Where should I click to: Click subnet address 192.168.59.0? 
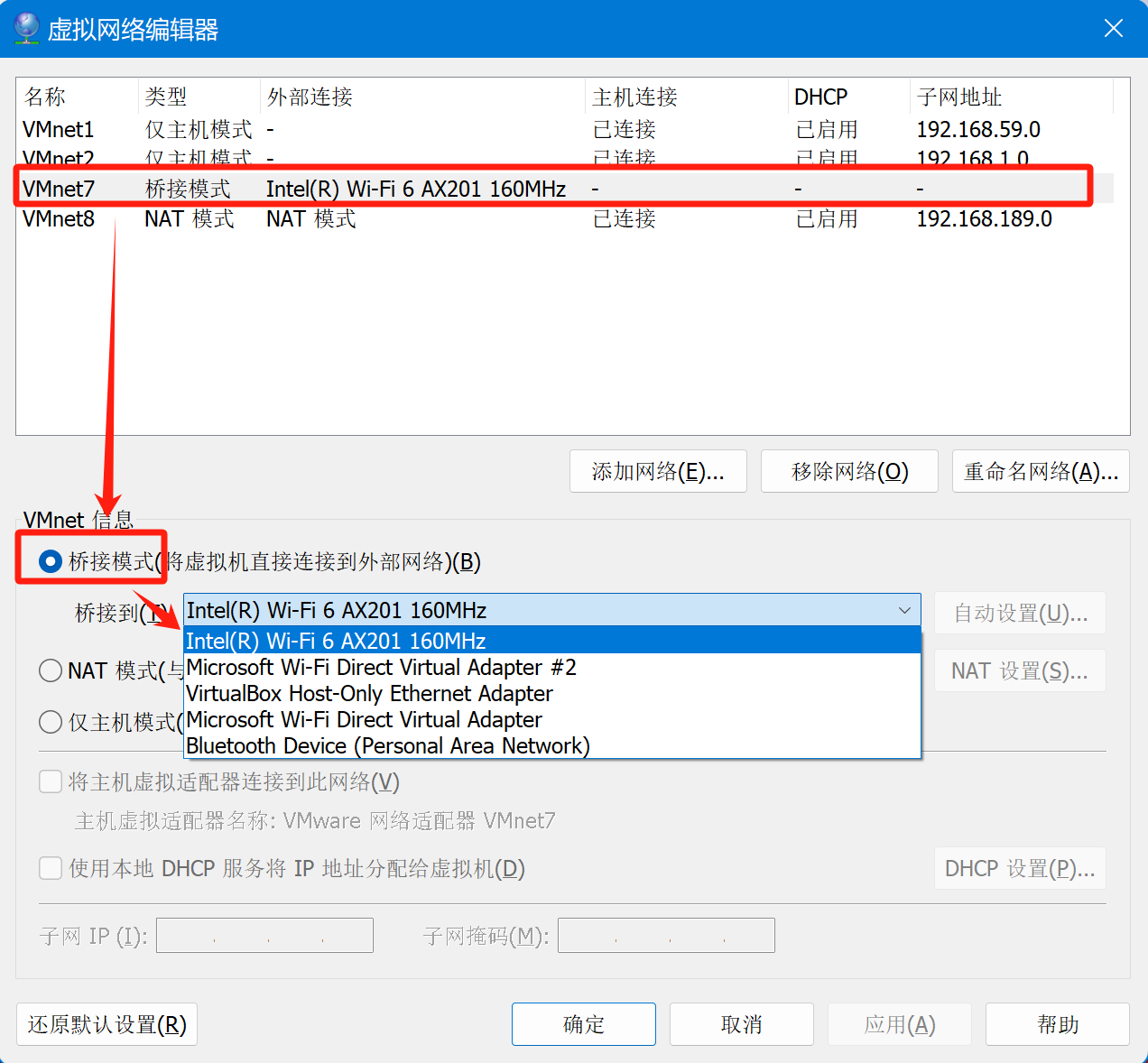tap(978, 129)
